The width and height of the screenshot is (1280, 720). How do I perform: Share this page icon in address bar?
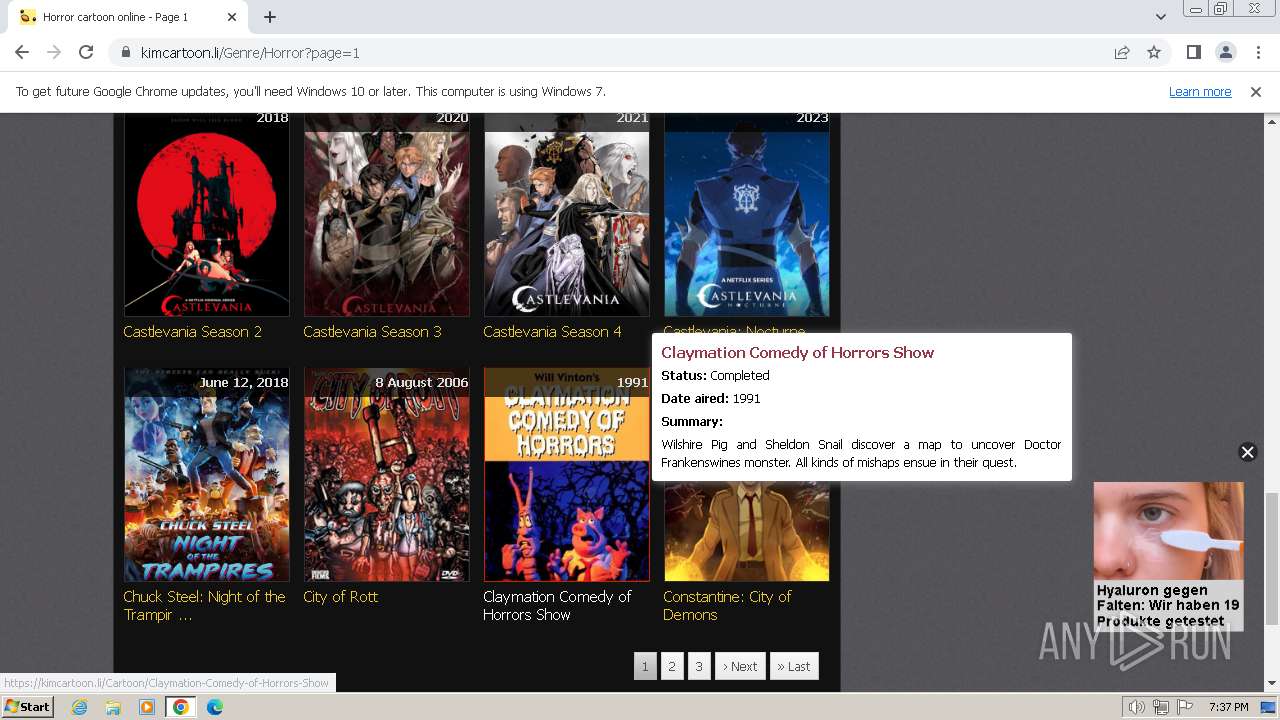(1122, 52)
